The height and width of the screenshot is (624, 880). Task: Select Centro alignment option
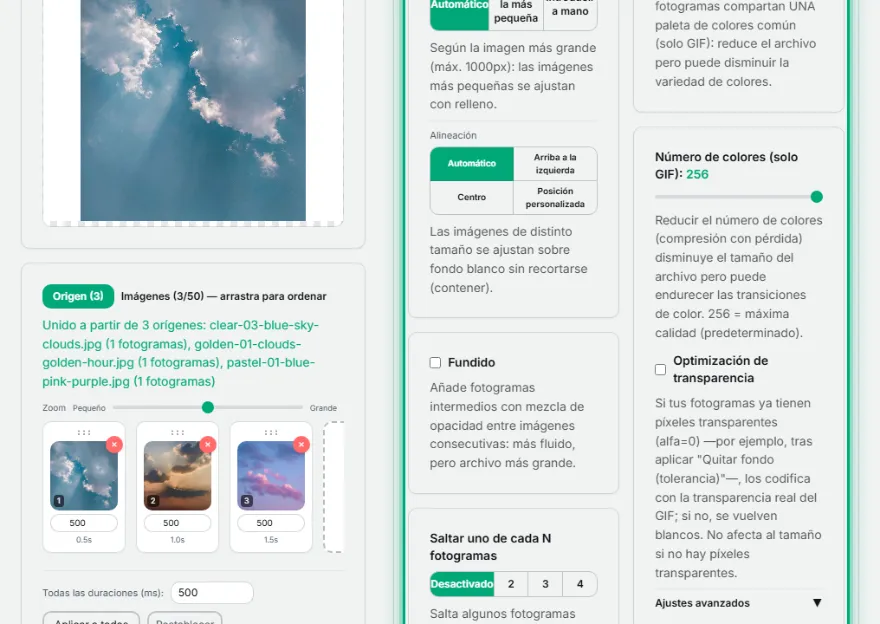click(472, 198)
